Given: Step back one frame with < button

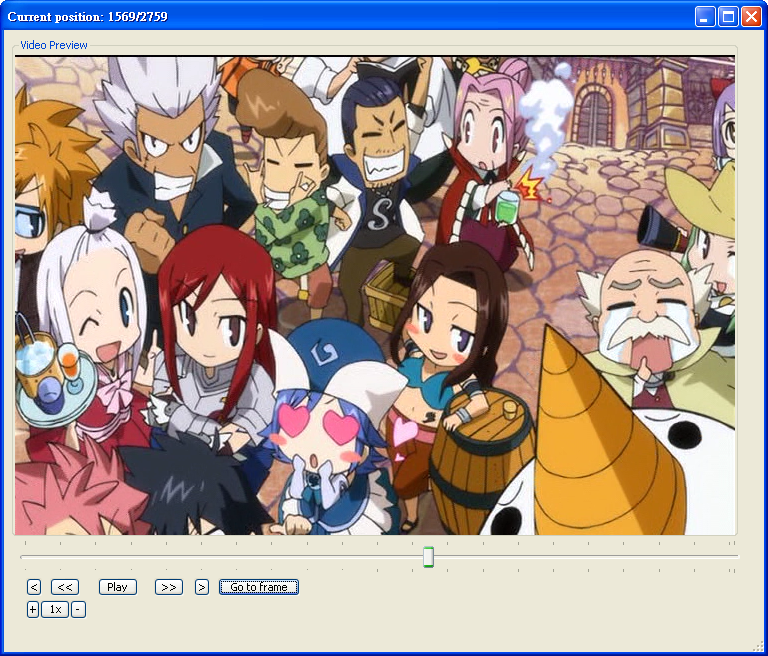Looking at the screenshot, I should point(34,587).
